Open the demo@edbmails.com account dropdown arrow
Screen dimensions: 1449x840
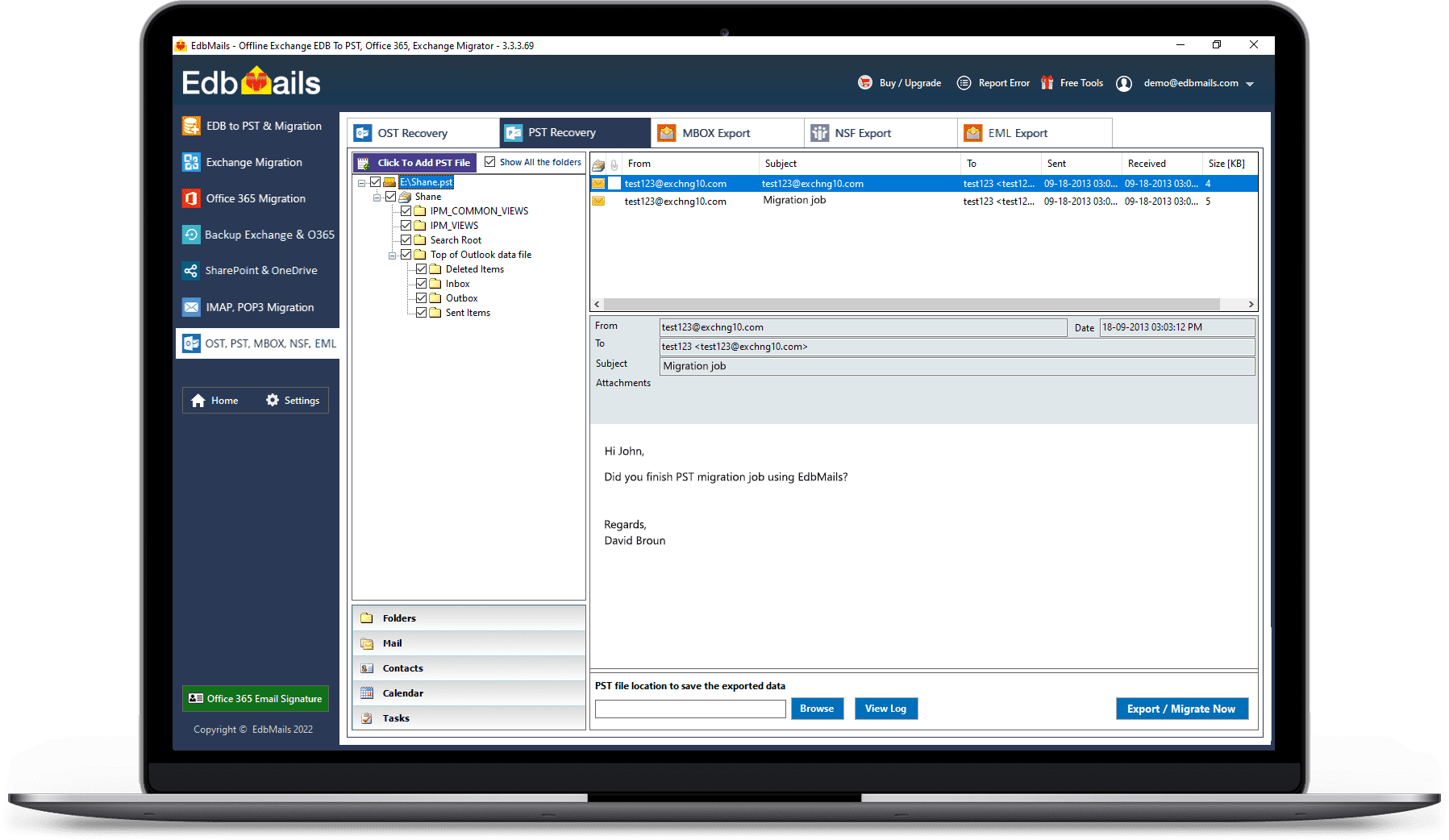(1250, 84)
